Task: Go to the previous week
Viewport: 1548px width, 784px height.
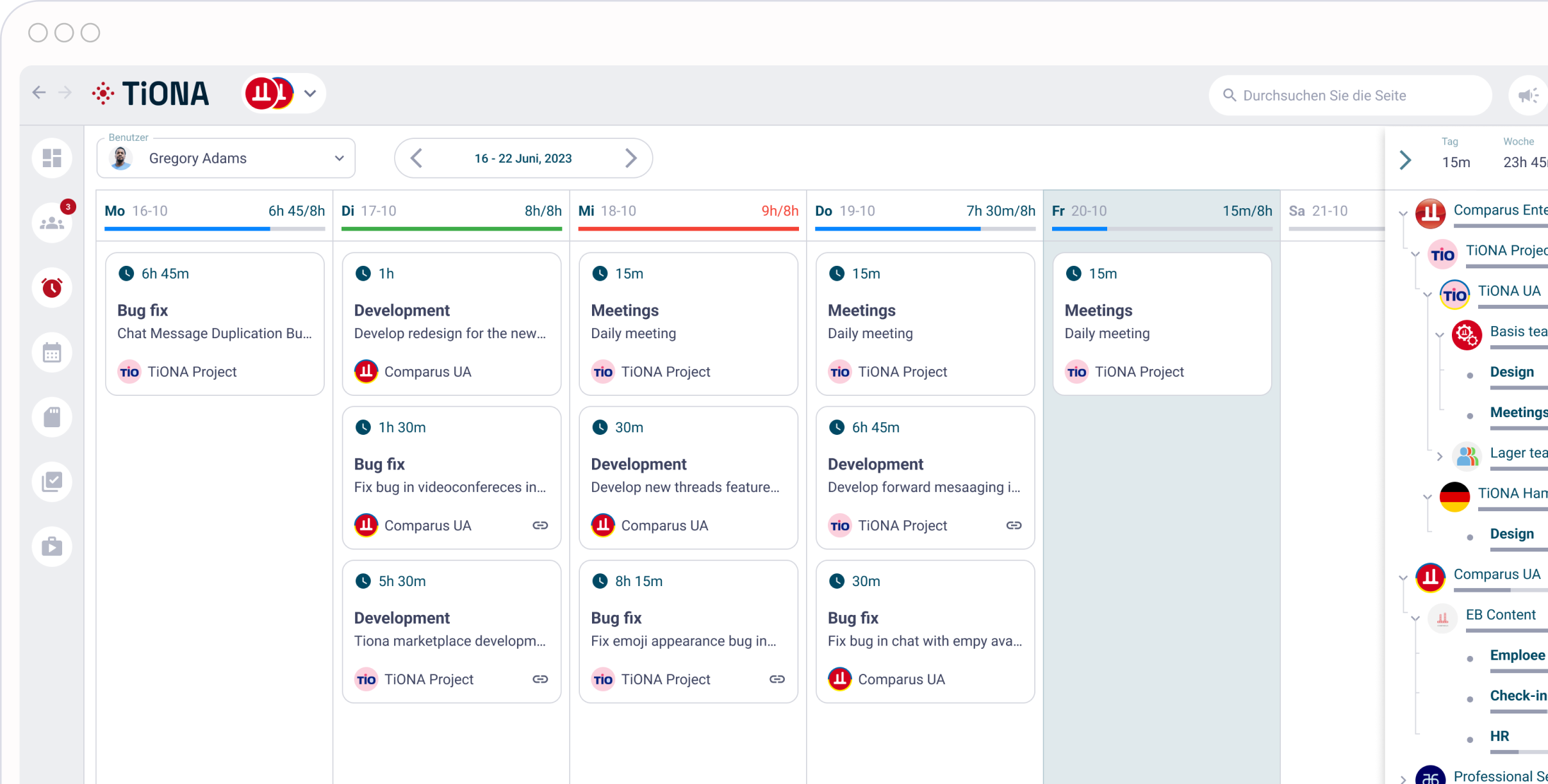Action: coord(416,158)
